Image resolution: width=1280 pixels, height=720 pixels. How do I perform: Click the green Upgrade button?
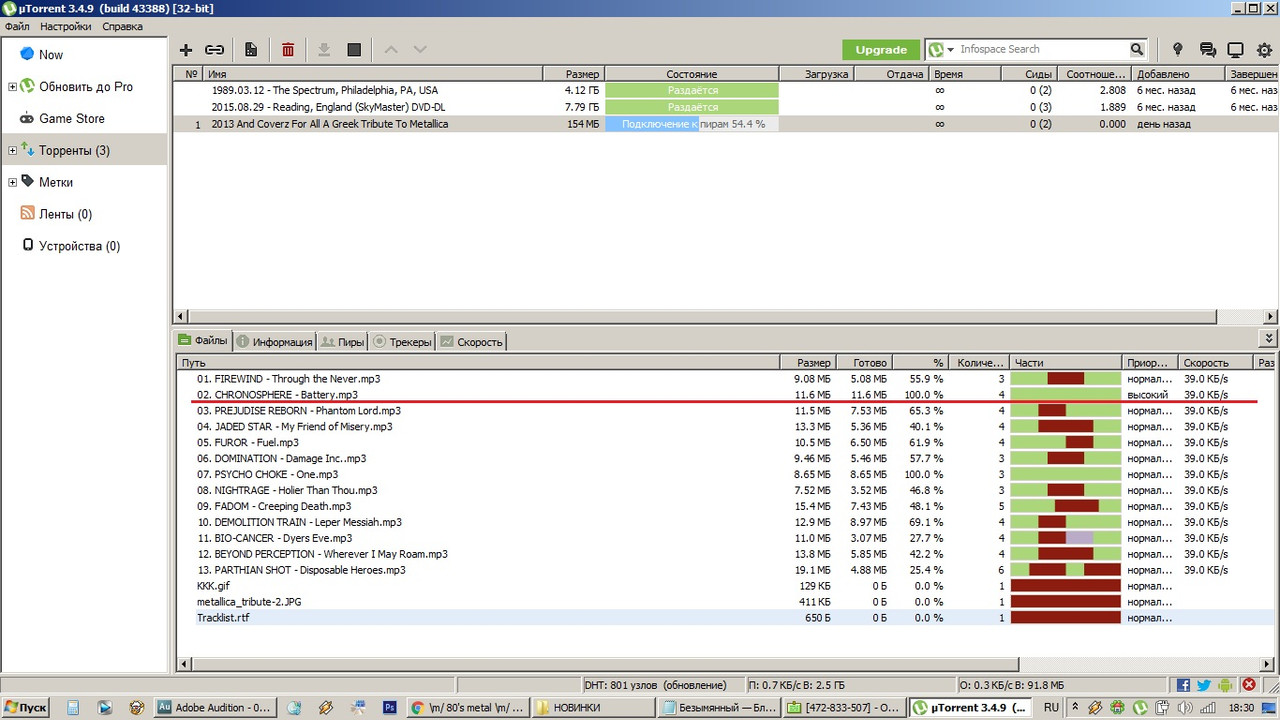point(881,49)
